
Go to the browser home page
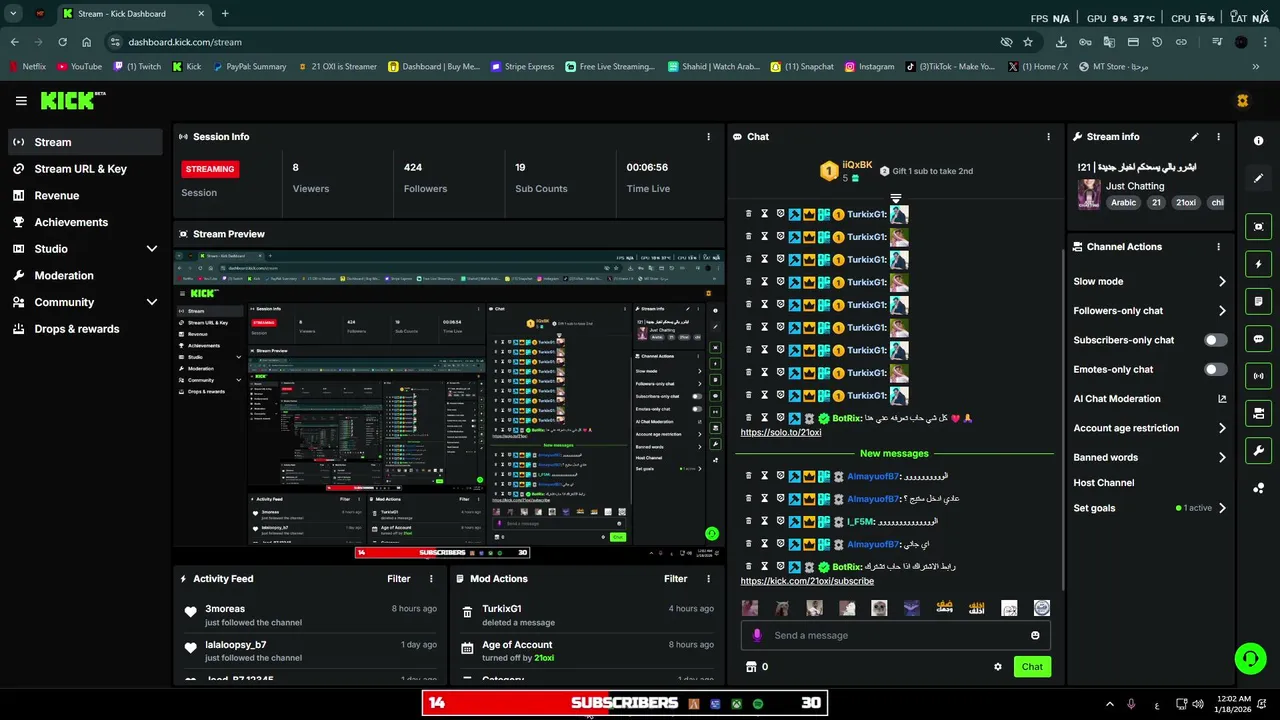tap(86, 42)
